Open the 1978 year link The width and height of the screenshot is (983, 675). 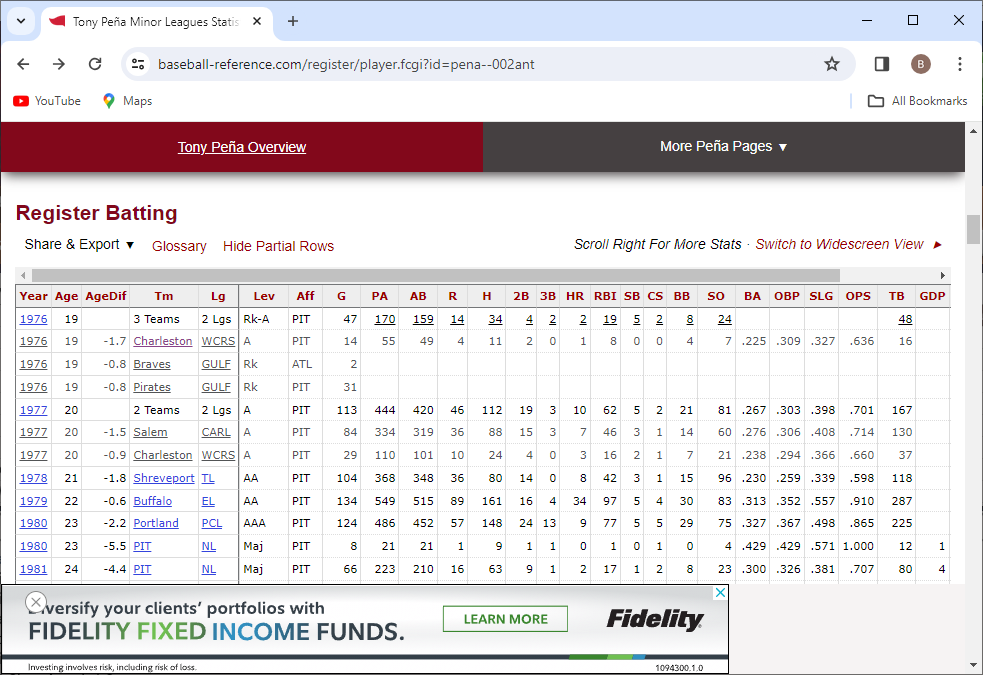33,478
